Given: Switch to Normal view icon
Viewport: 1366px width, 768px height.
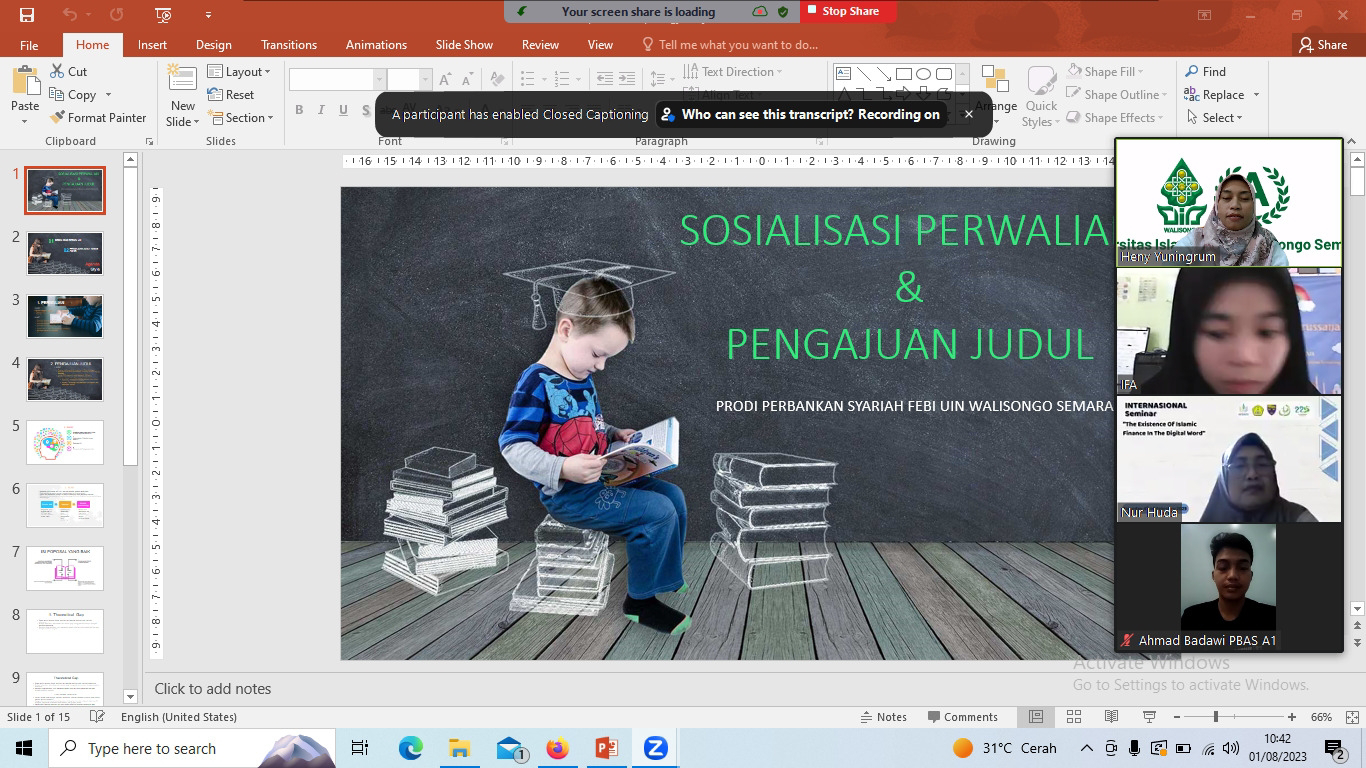Looking at the screenshot, I should [x=1036, y=717].
